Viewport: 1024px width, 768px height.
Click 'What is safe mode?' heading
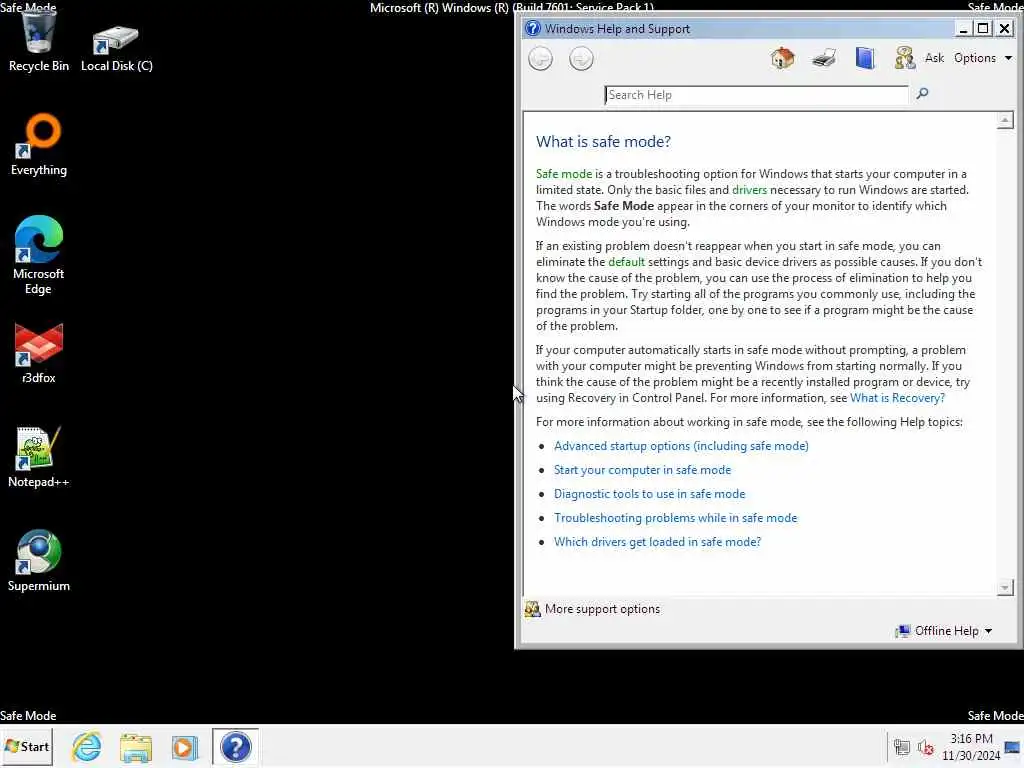(x=603, y=142)
